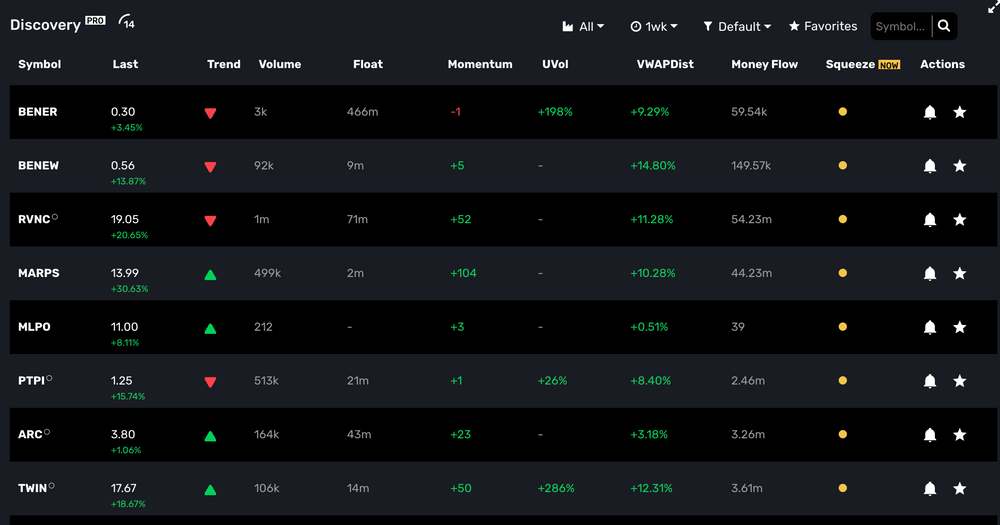Open the Default filter dropdown

pos(737,27)
